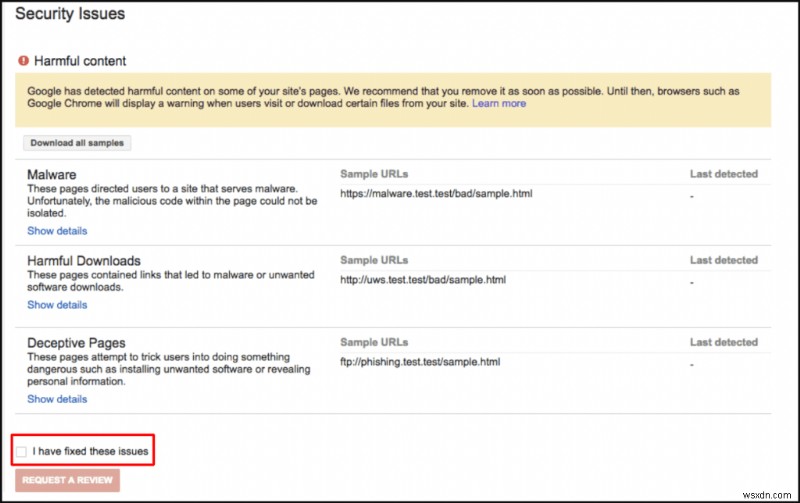Select the Harmful Downloads section heading
Screen dimensions: 800x503
(x=84, y=261)
